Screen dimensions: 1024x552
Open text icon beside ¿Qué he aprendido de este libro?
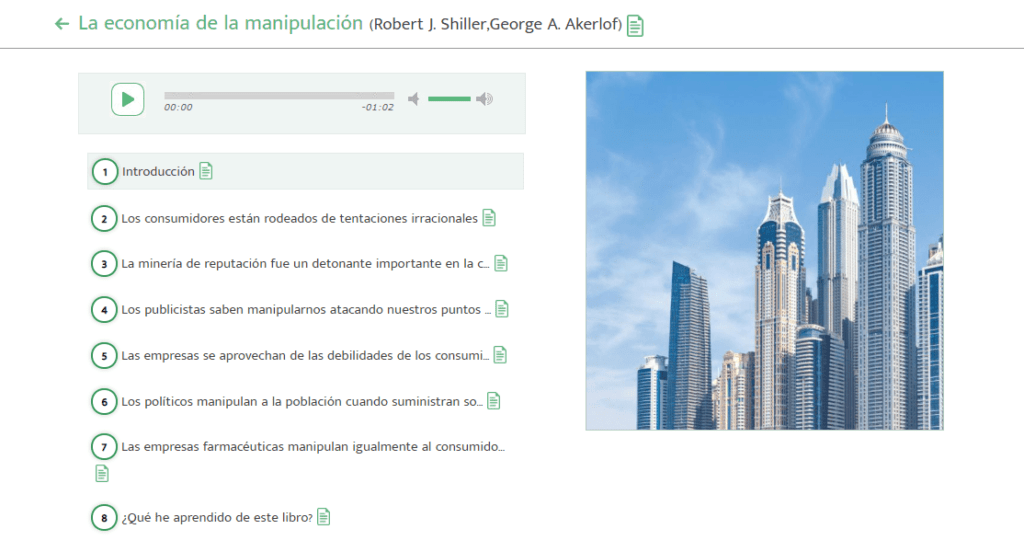323,517
